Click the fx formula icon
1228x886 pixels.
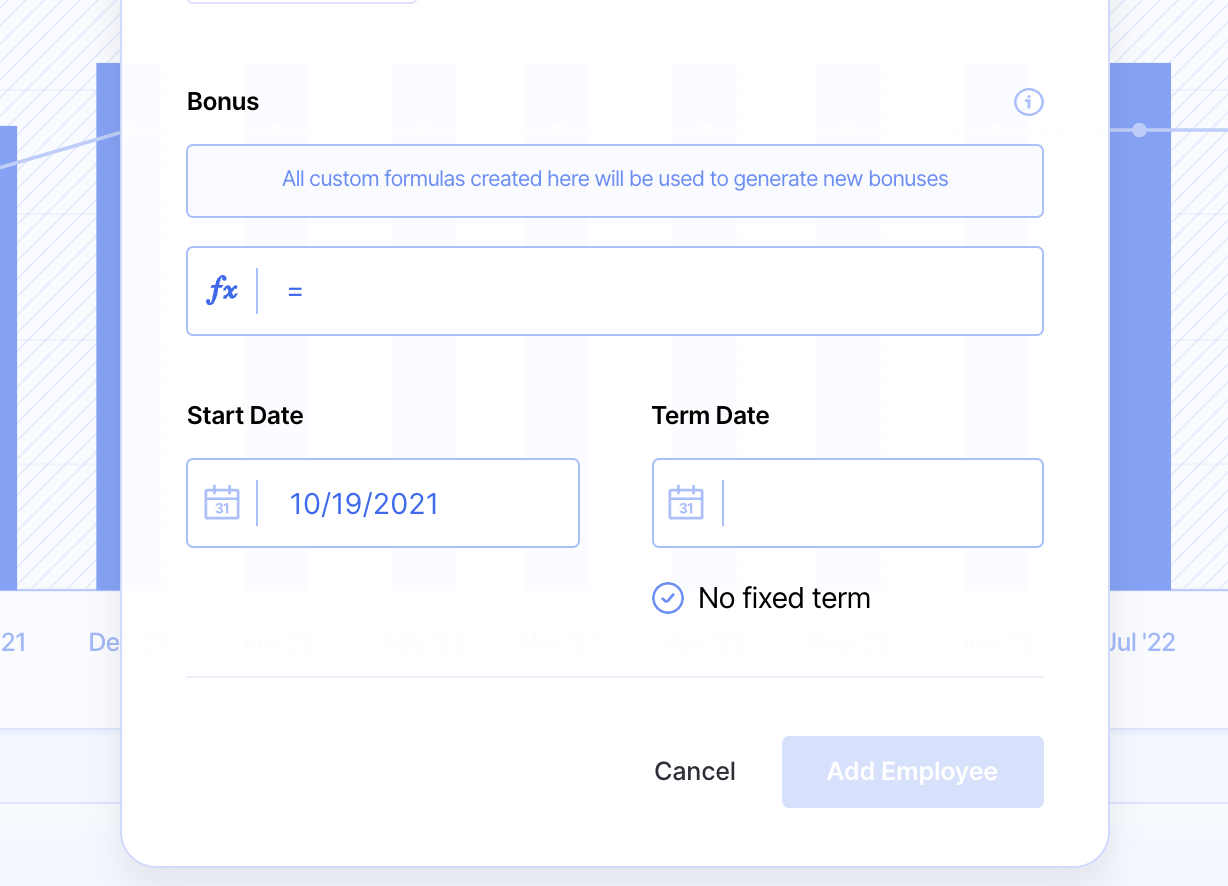[x=222, y=291]
